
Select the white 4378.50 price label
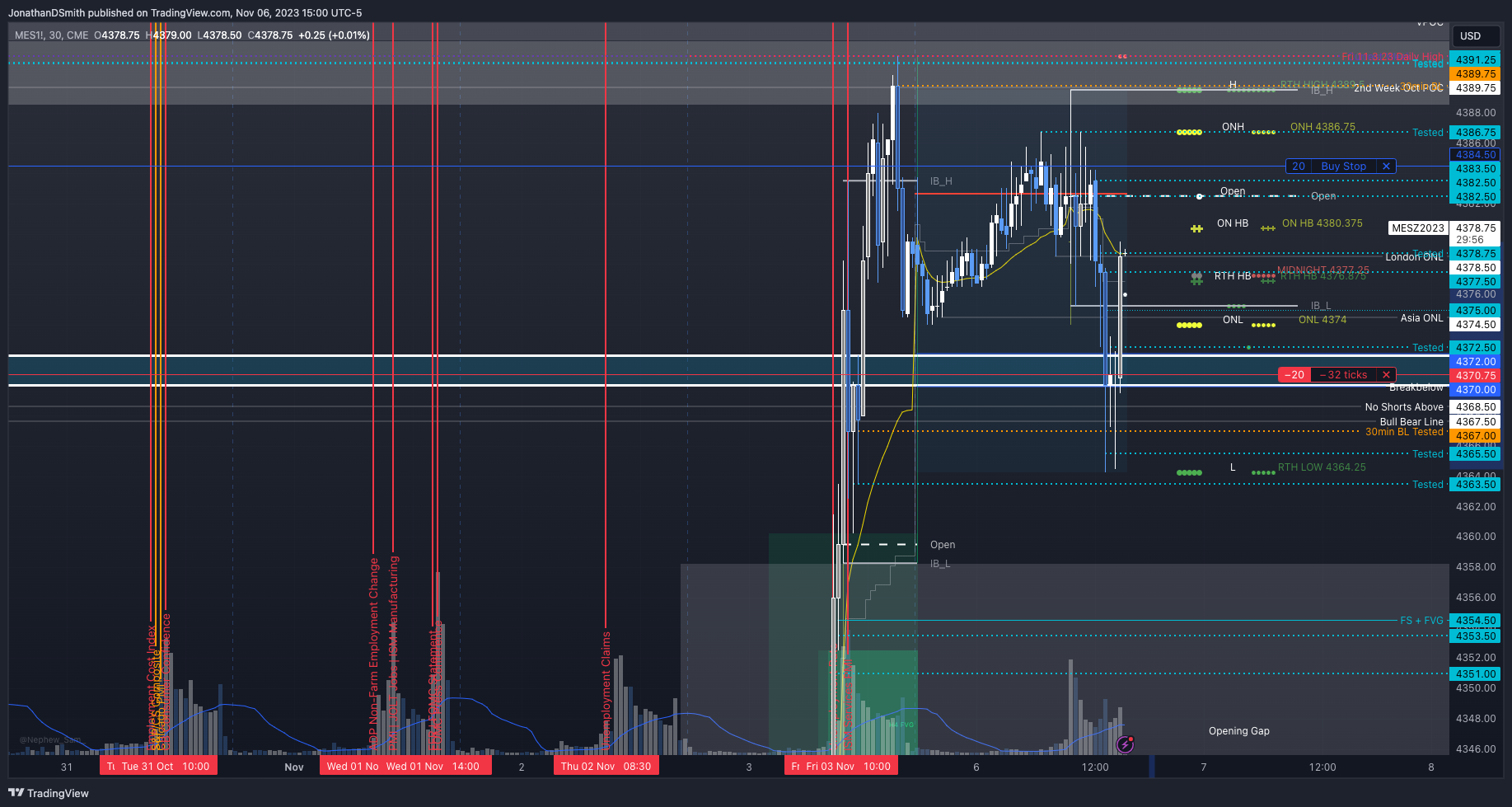tap(1476, 268)
